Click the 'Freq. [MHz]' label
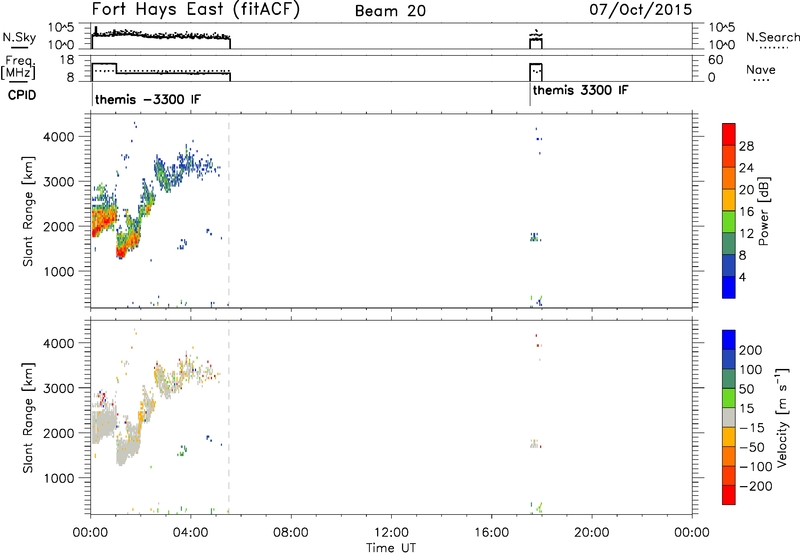This screenshot has width=800, height=554. [x=19, y=67]
